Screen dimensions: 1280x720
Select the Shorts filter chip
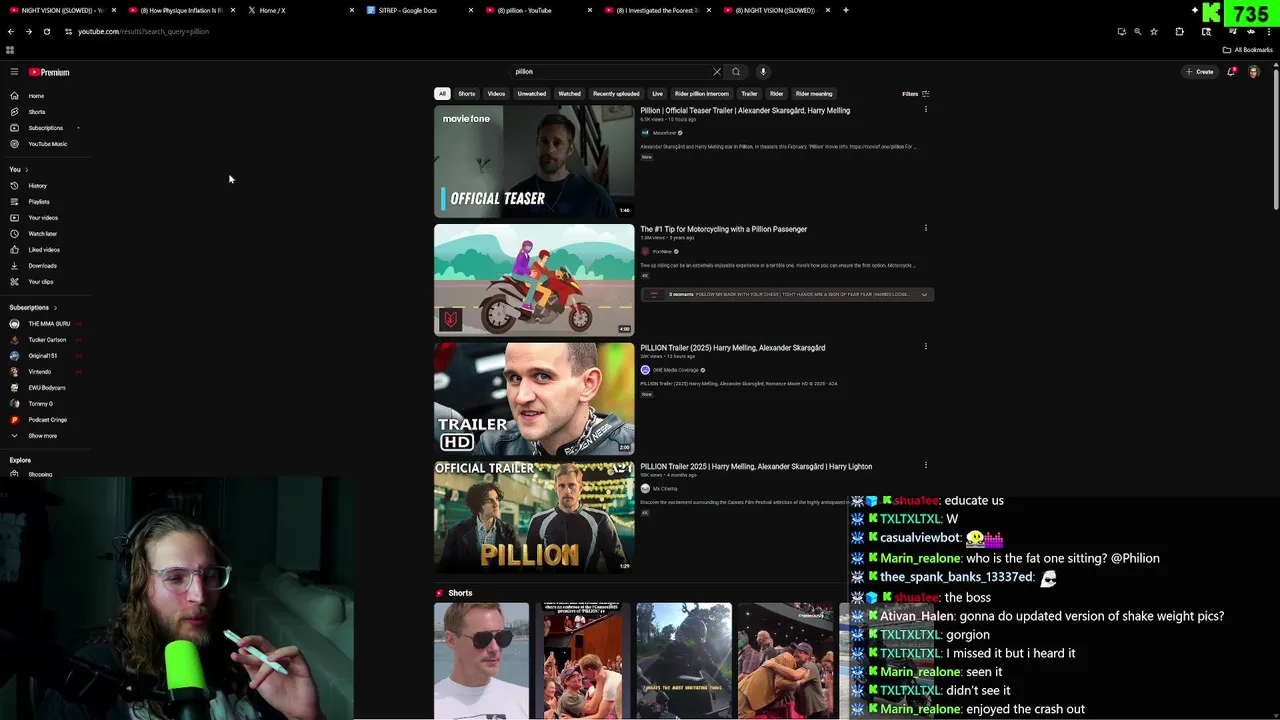(x=467, y=94)
